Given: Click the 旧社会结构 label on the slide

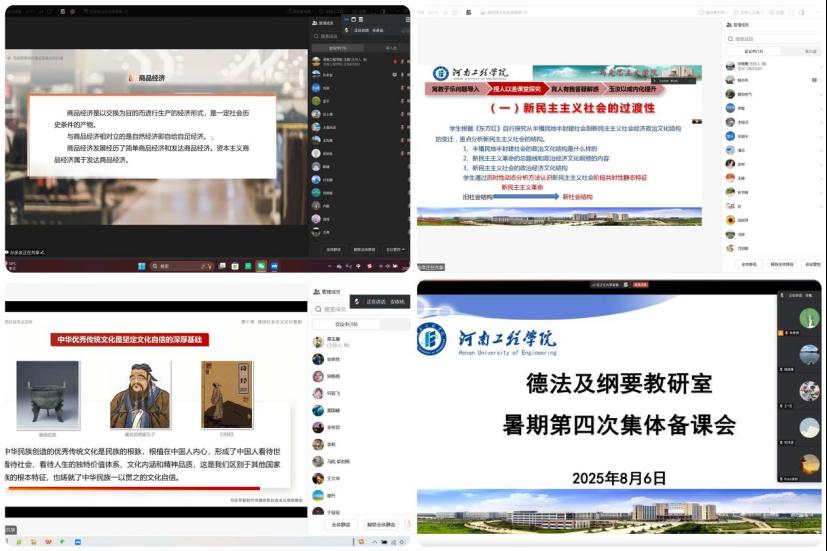Looking at the screenshot, I should tap(477, 197).
